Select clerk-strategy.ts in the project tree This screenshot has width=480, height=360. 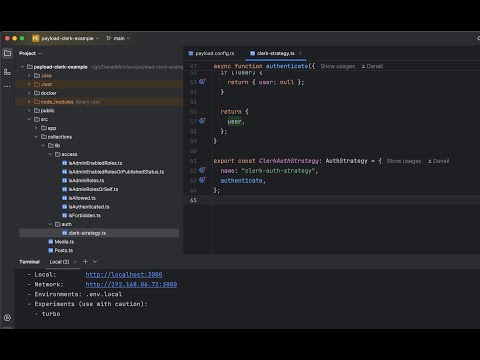(x=99, y=233)
